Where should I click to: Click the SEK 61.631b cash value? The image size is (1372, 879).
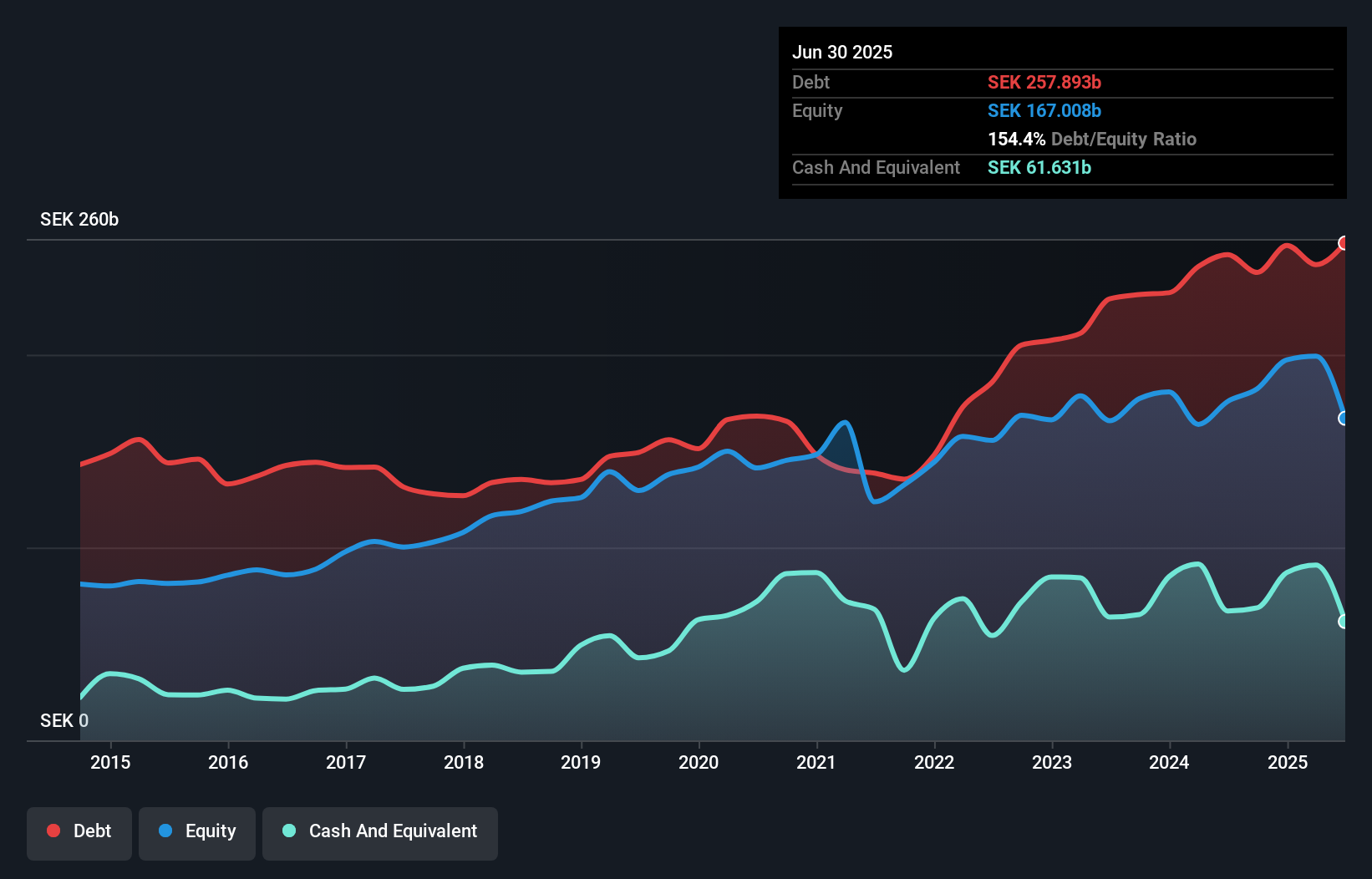pos(1039,167)
